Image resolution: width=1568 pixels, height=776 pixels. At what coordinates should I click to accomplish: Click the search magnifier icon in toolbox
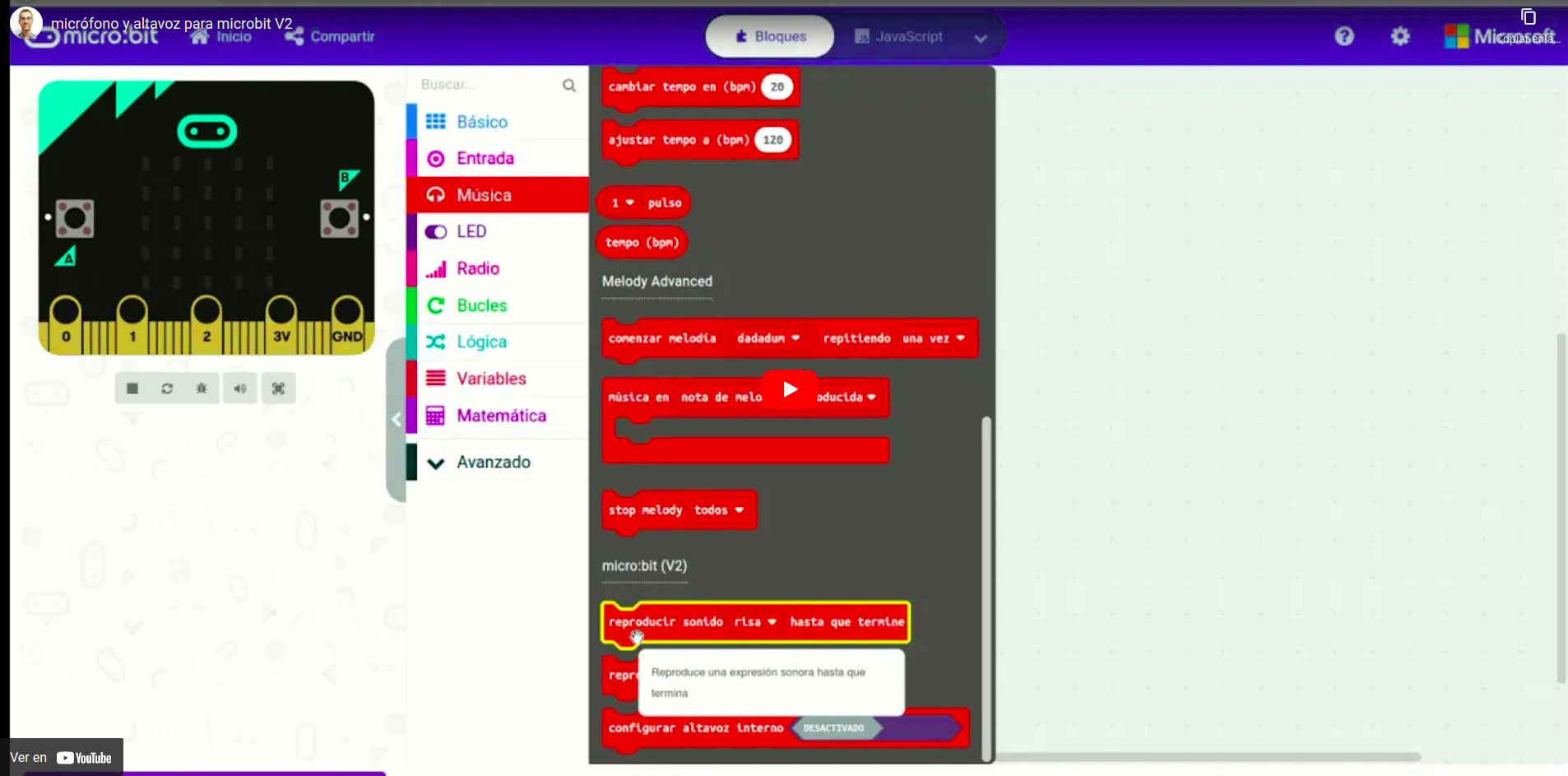(568, 86)
